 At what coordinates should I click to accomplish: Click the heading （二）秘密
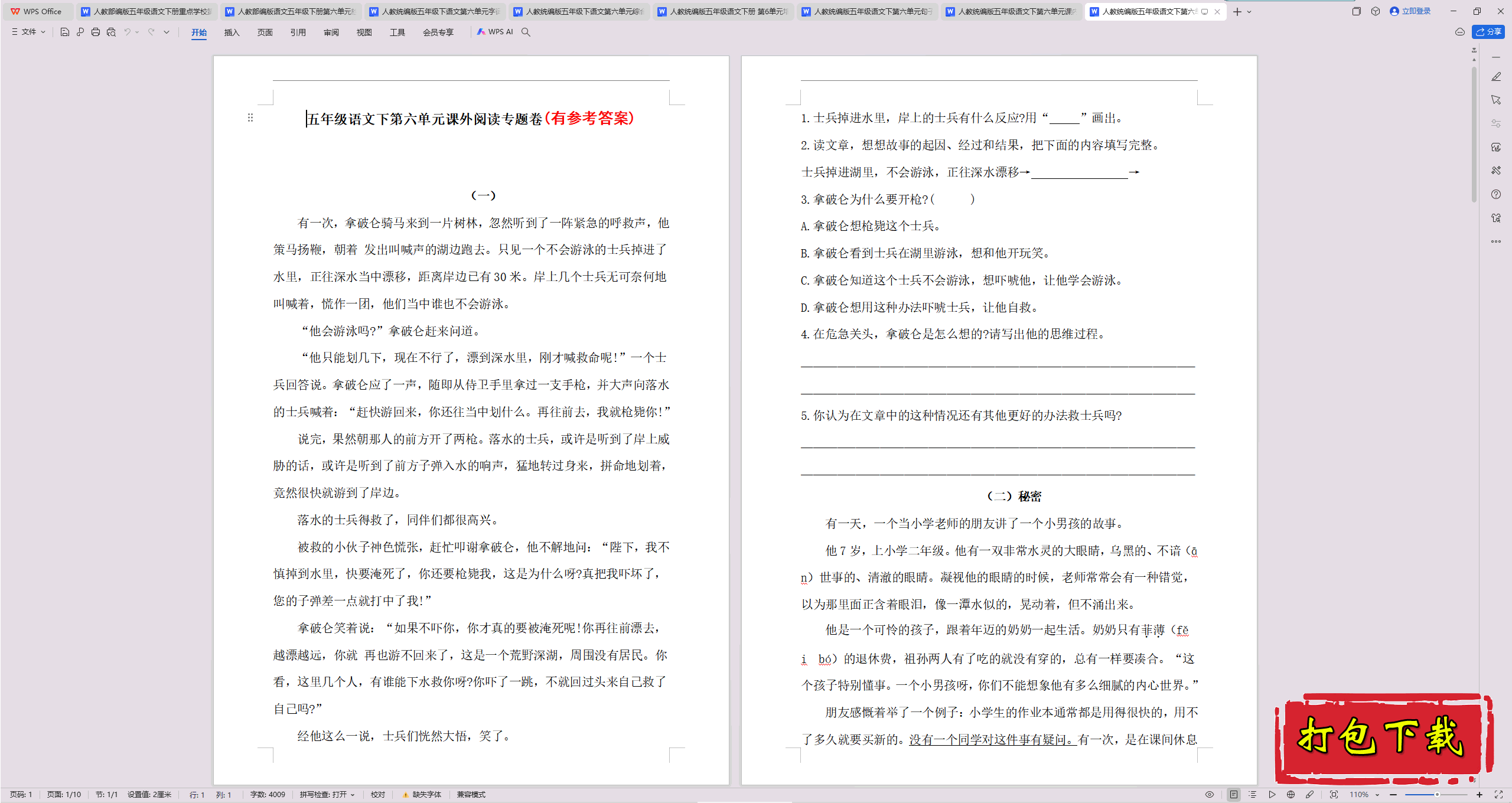[x=1014, y=497]
